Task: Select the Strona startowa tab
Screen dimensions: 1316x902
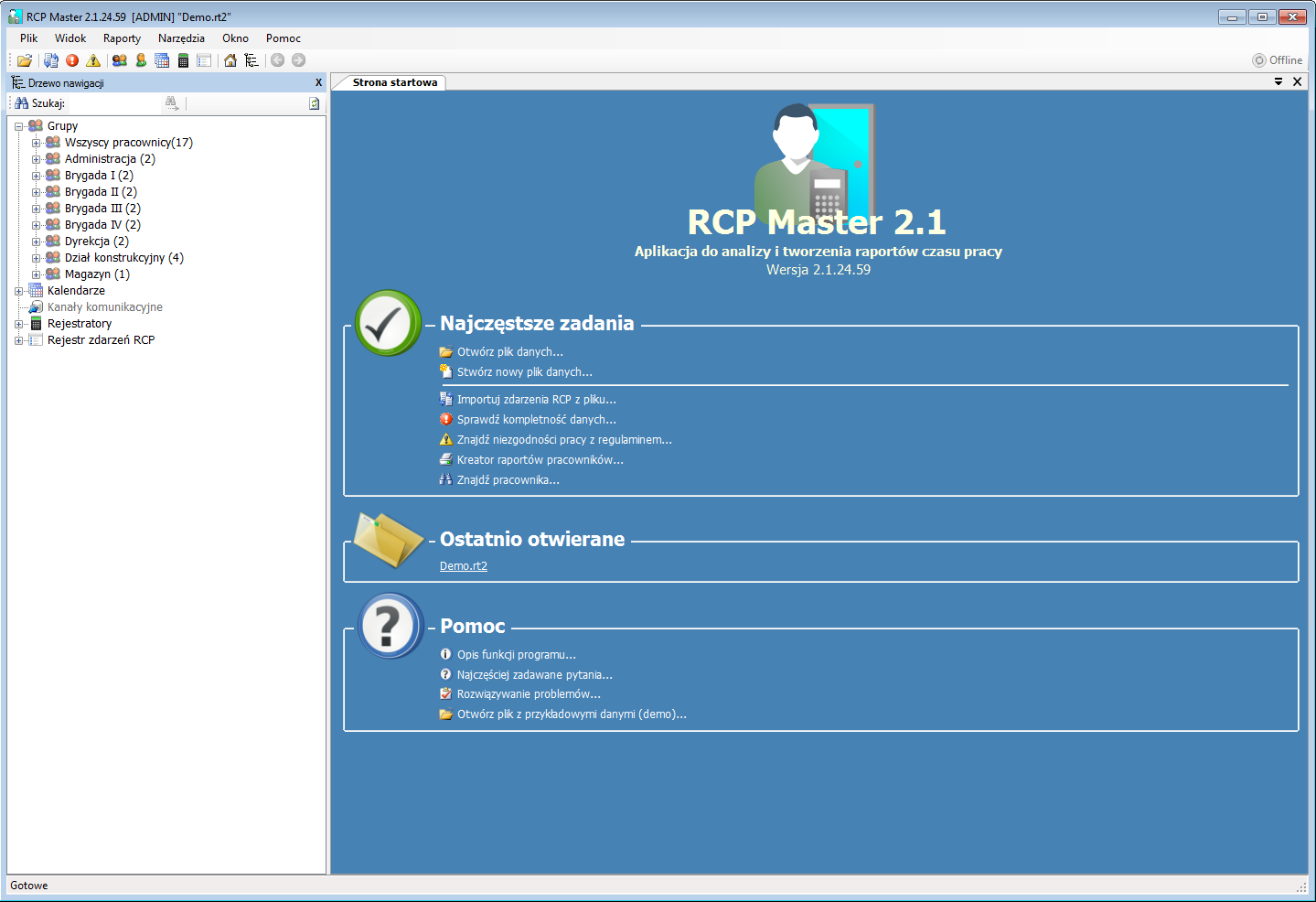Action: tap(395, 82)
